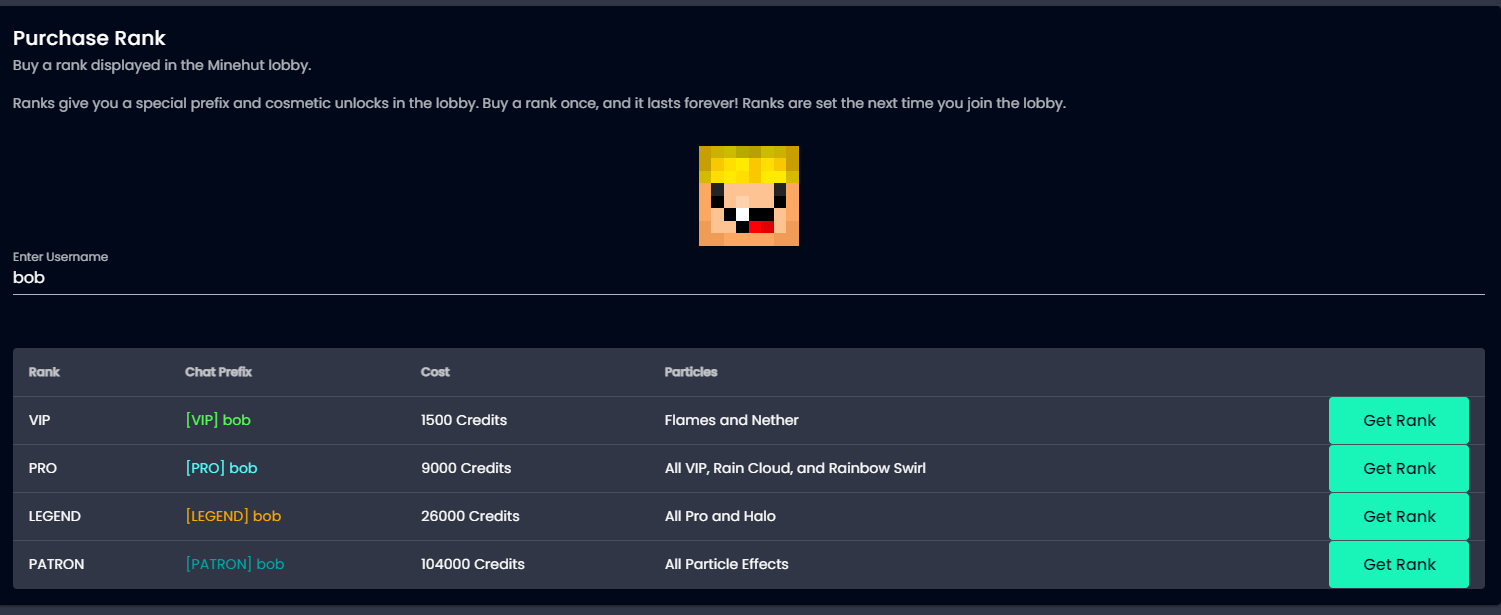The height and width of the screenshot is (615, 1501).
Task: Select the PRO rank name cell
Action: click(43, 468)
